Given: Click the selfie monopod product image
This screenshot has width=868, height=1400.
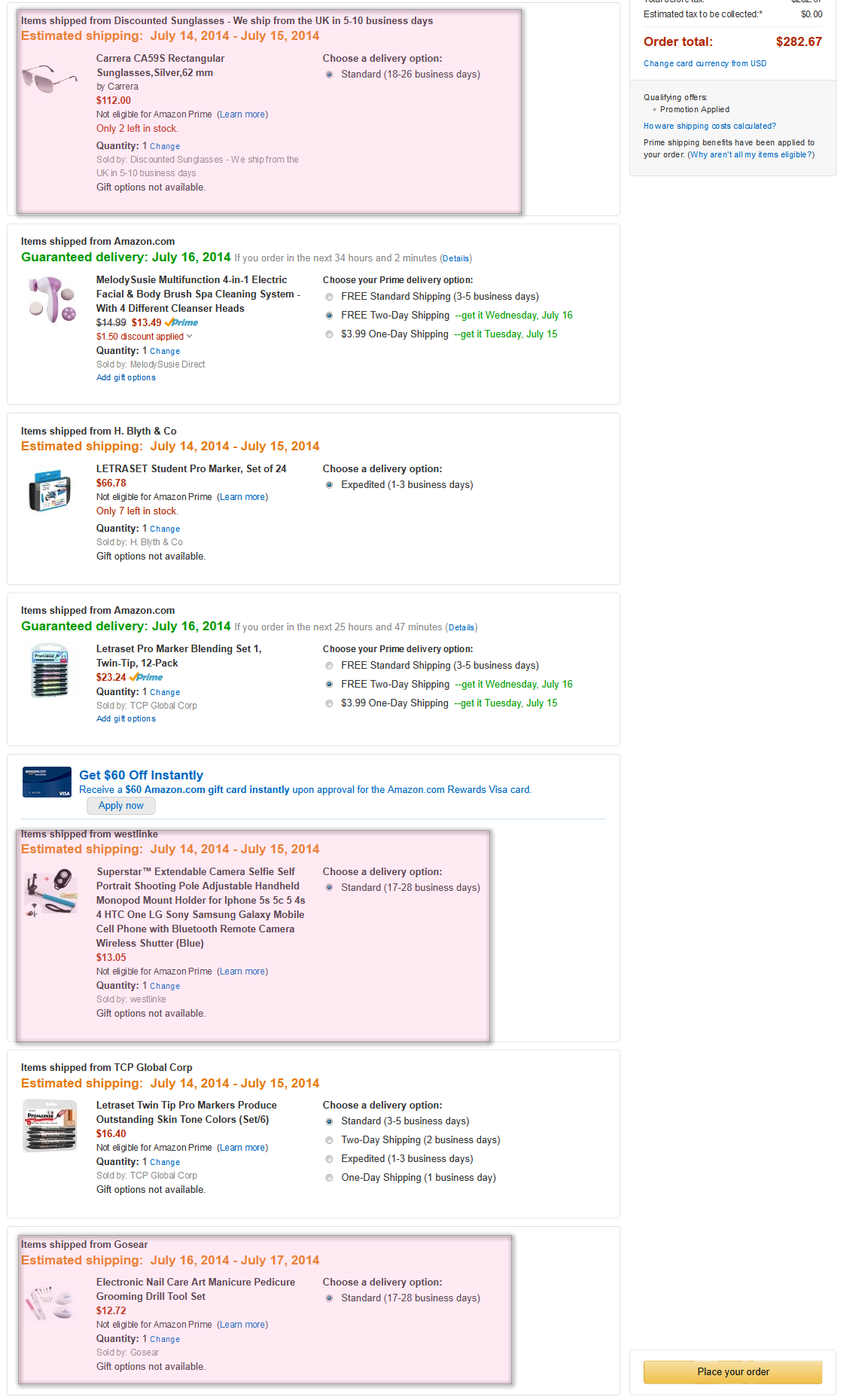Looking at the screenshot, I should pyautogui.click(x=50, y=893).
